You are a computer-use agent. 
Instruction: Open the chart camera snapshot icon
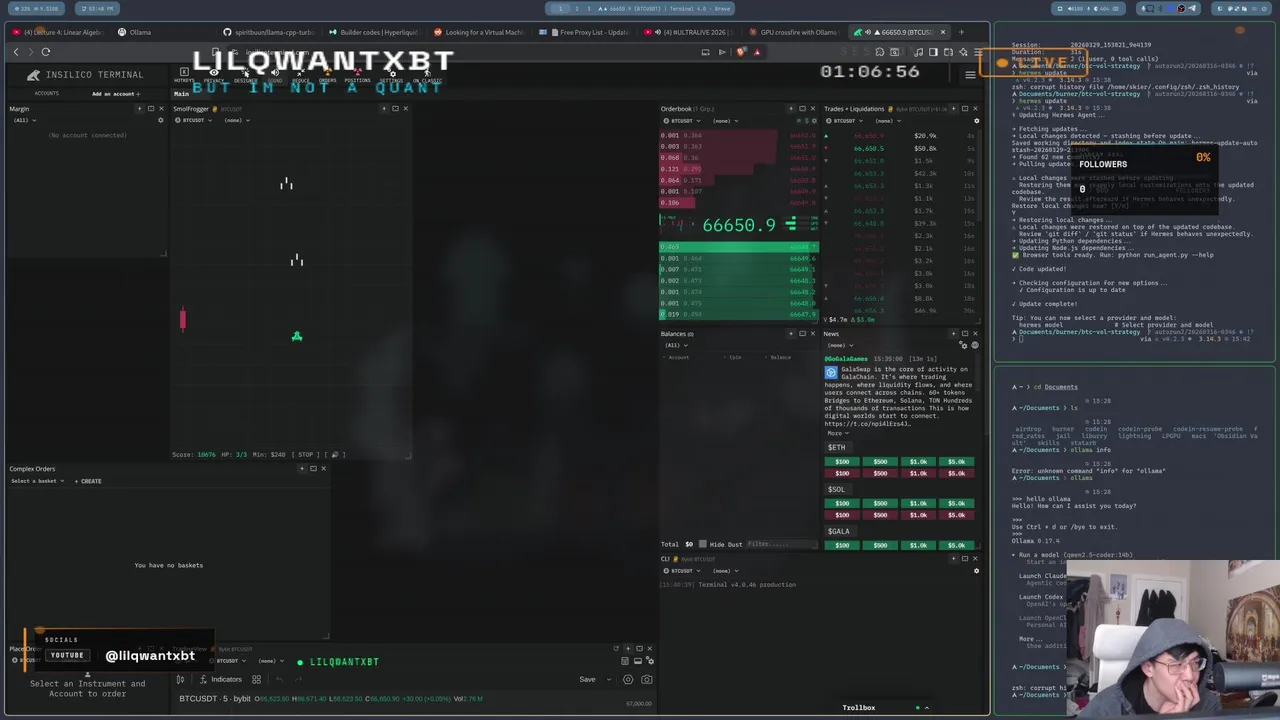pos(647,679)
